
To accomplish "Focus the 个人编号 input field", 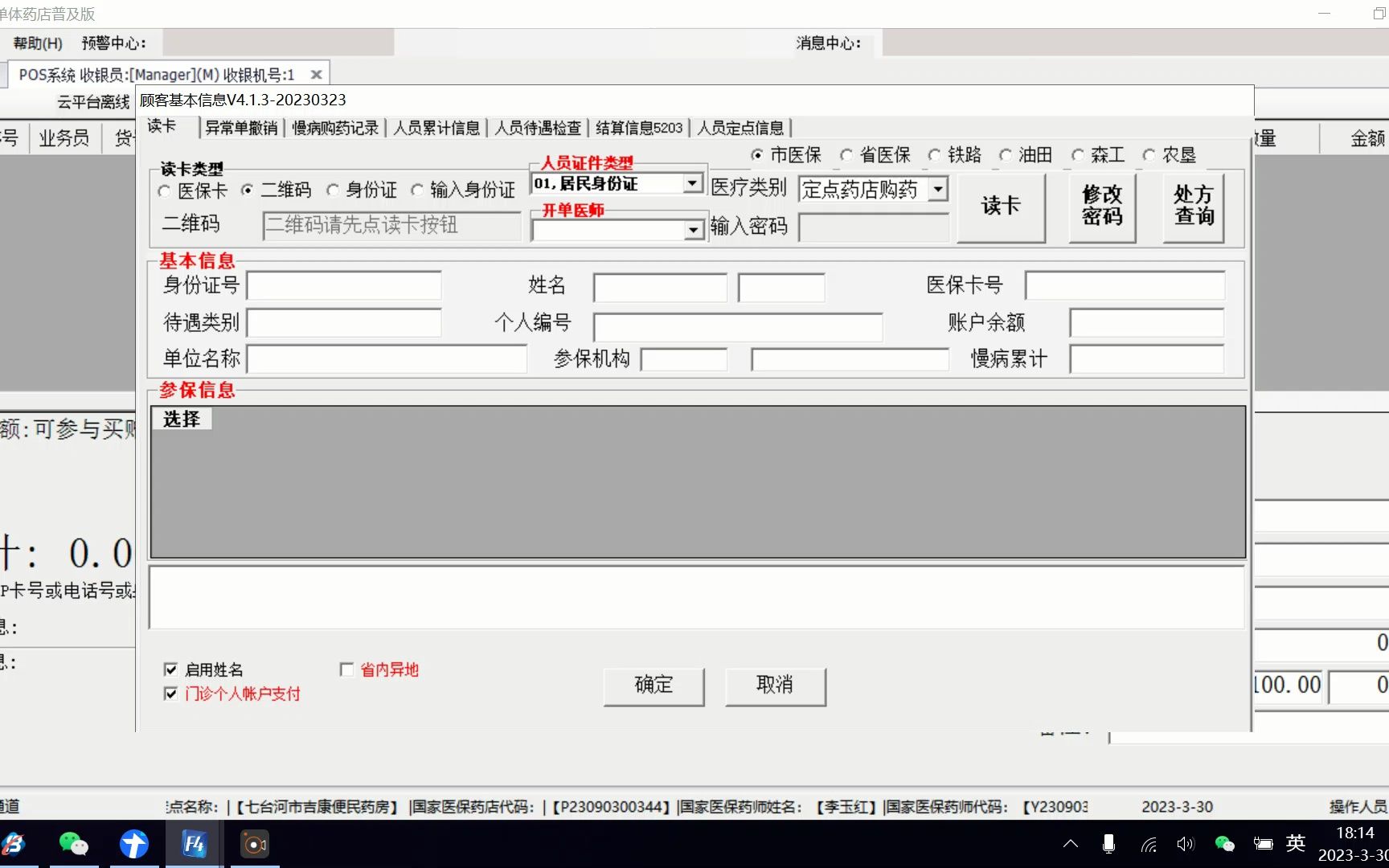I will [738, 327].
